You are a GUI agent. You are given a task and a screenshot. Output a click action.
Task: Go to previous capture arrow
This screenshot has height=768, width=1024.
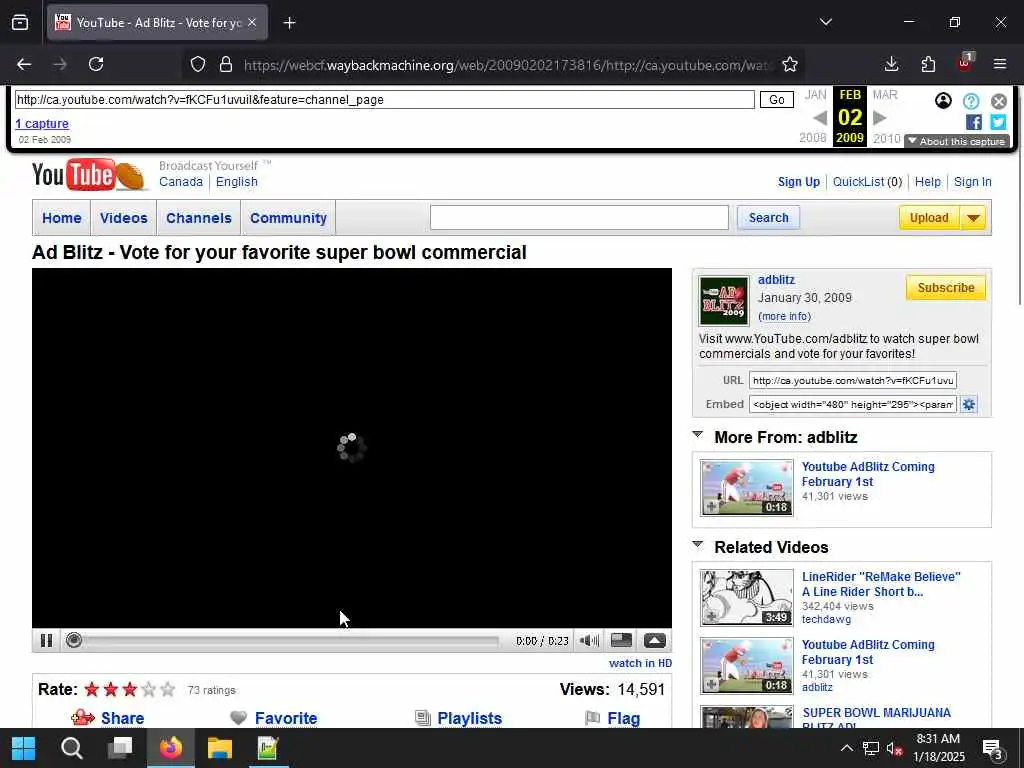pyautogui.click(x=820, y=118)
